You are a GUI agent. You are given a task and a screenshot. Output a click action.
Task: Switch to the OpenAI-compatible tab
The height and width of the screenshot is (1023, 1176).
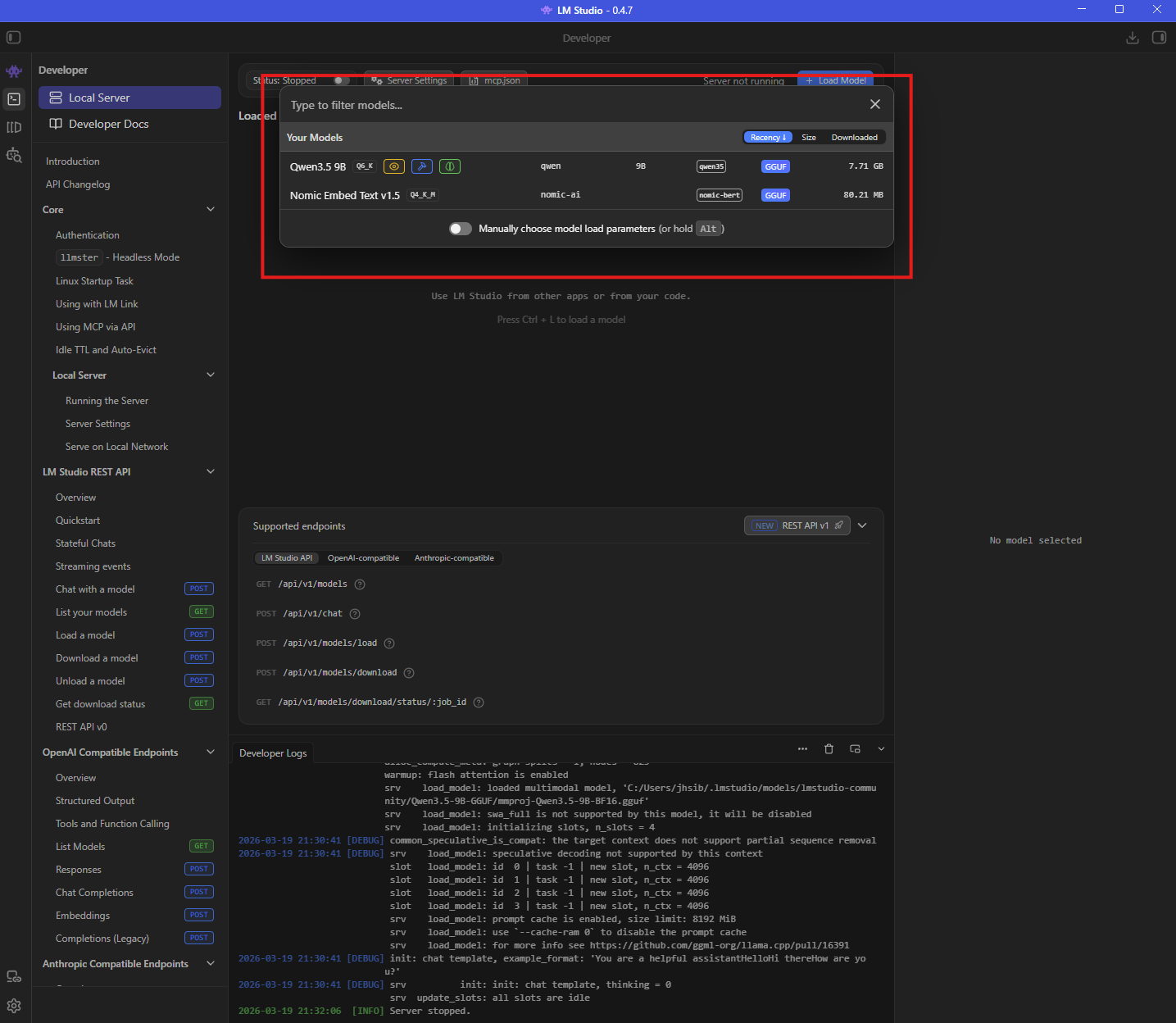(x=363, y=558)
